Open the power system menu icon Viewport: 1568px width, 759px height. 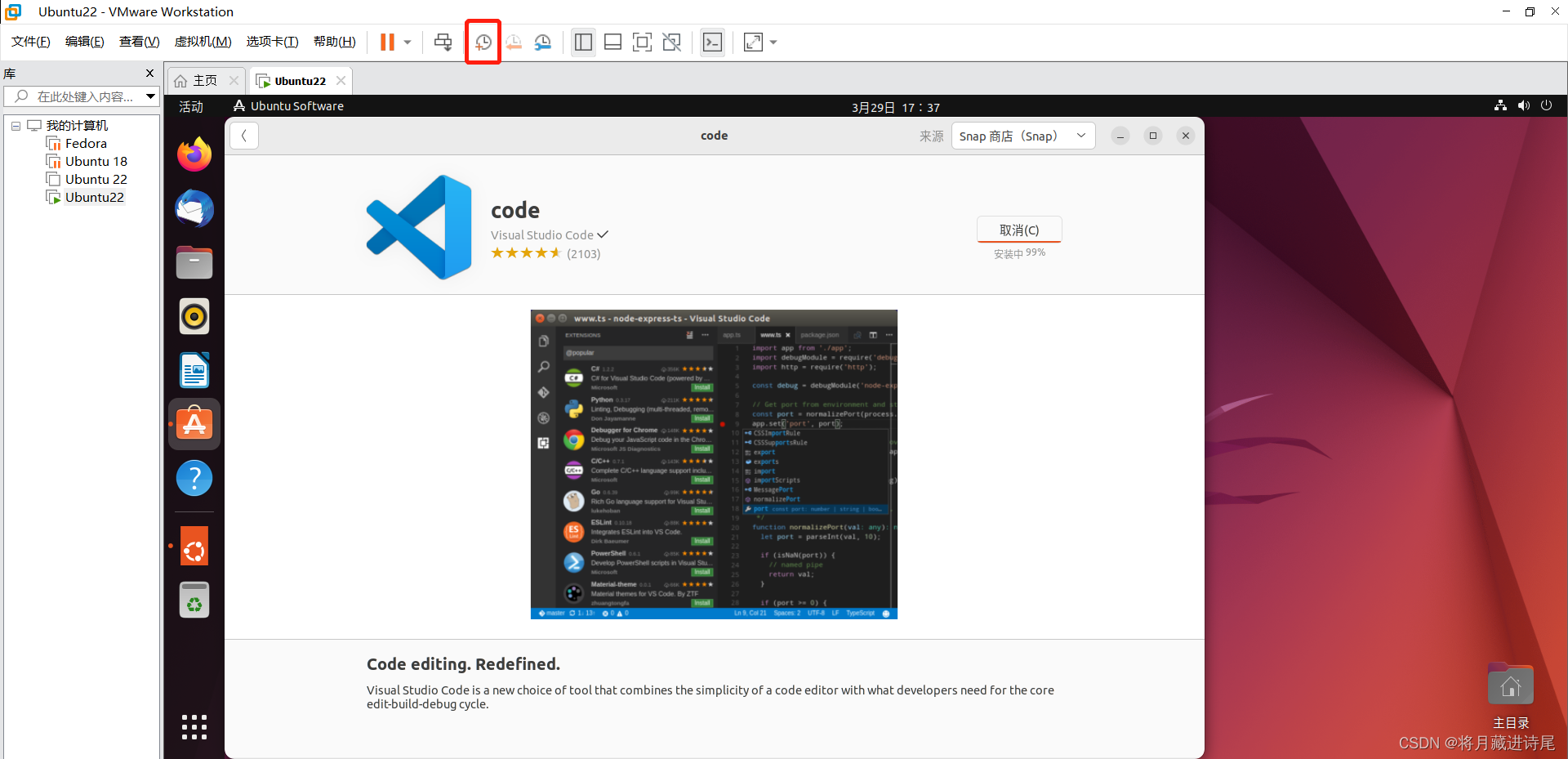click(1546, 105)
